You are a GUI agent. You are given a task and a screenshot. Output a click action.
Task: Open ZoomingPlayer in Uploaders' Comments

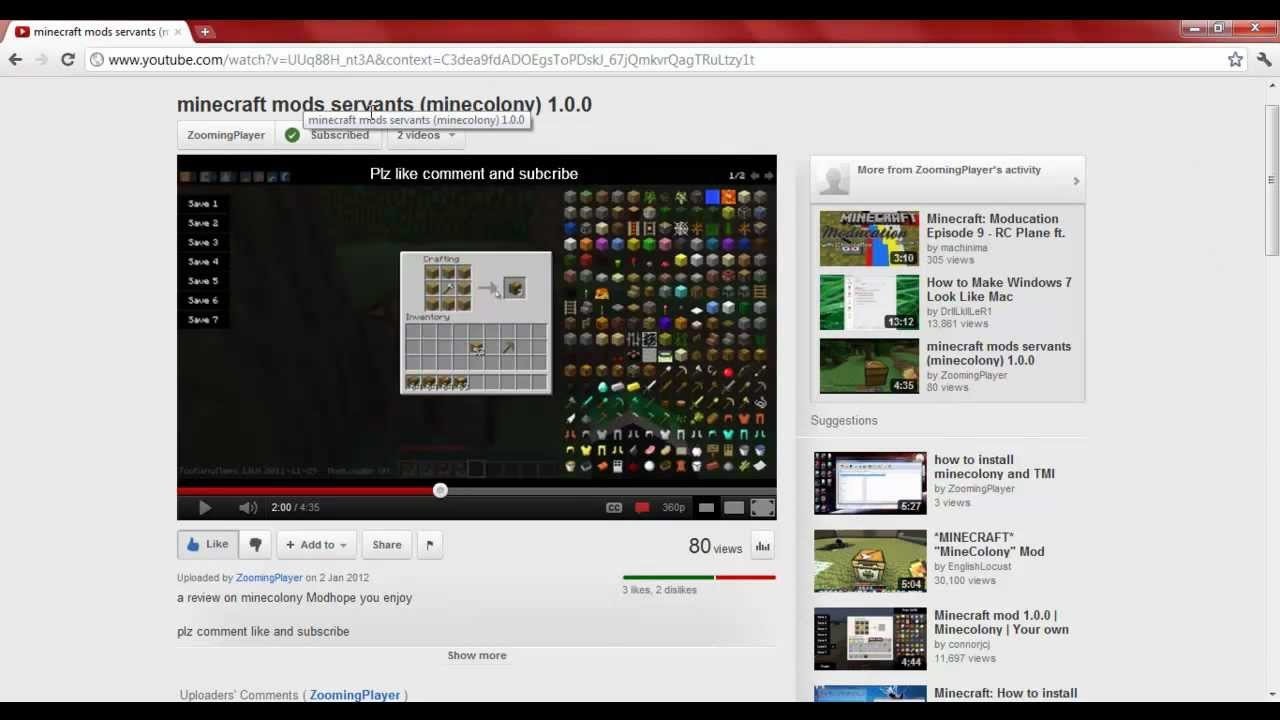(354, 695)
